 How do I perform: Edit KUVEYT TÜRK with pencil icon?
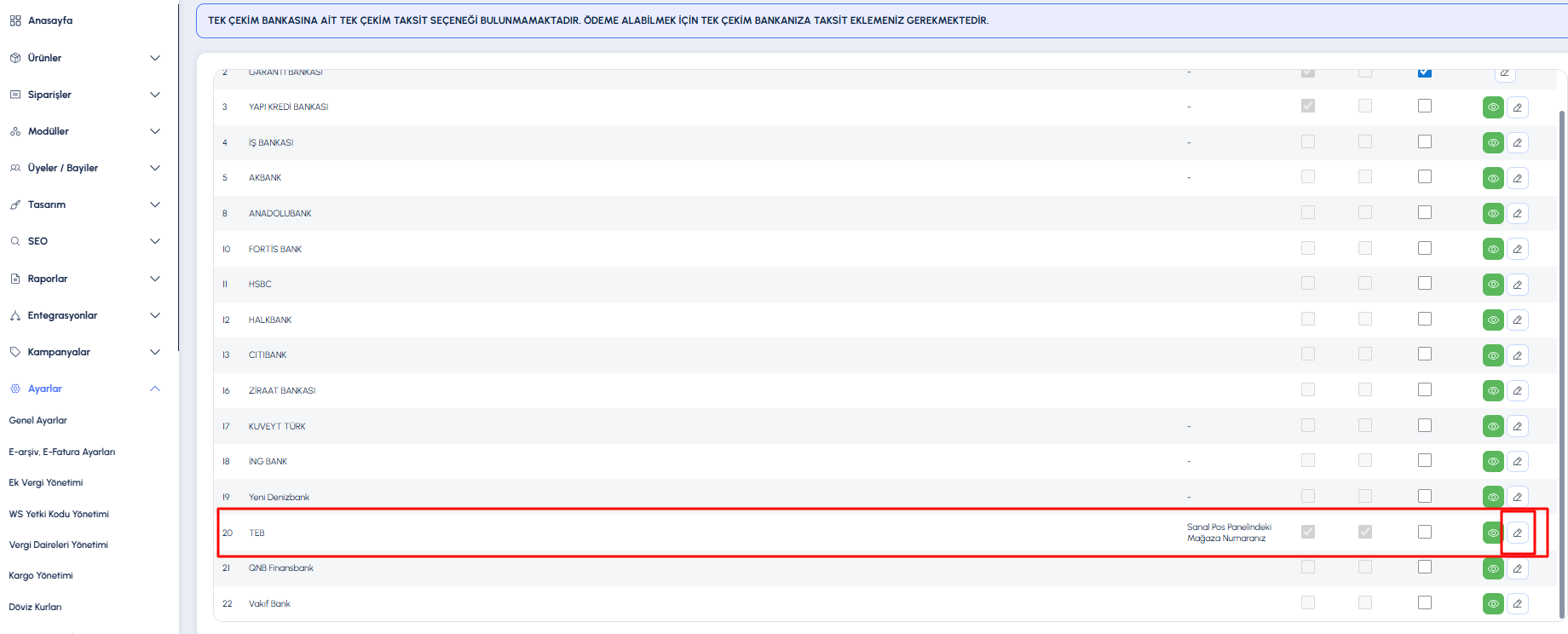(1518, 427)
